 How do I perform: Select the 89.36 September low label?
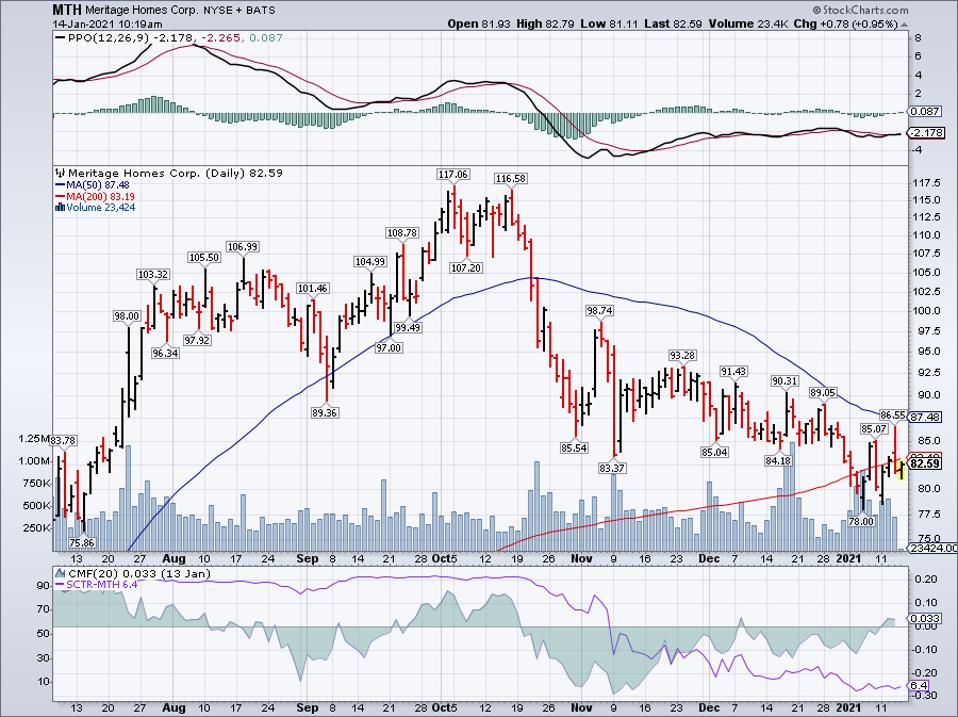click(324, 413)
